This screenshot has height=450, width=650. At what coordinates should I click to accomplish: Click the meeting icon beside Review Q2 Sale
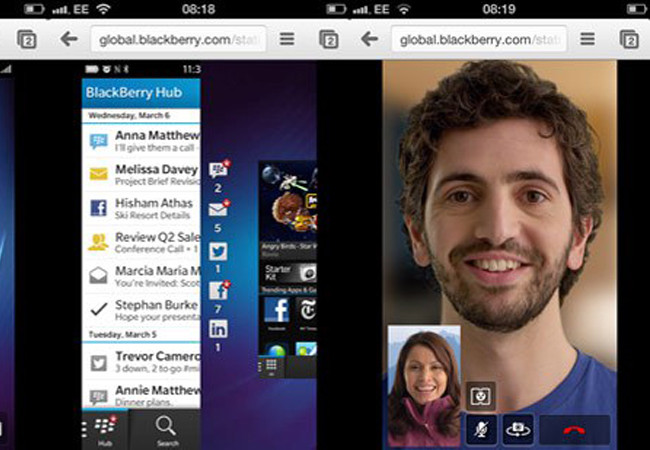click(99, 242)
